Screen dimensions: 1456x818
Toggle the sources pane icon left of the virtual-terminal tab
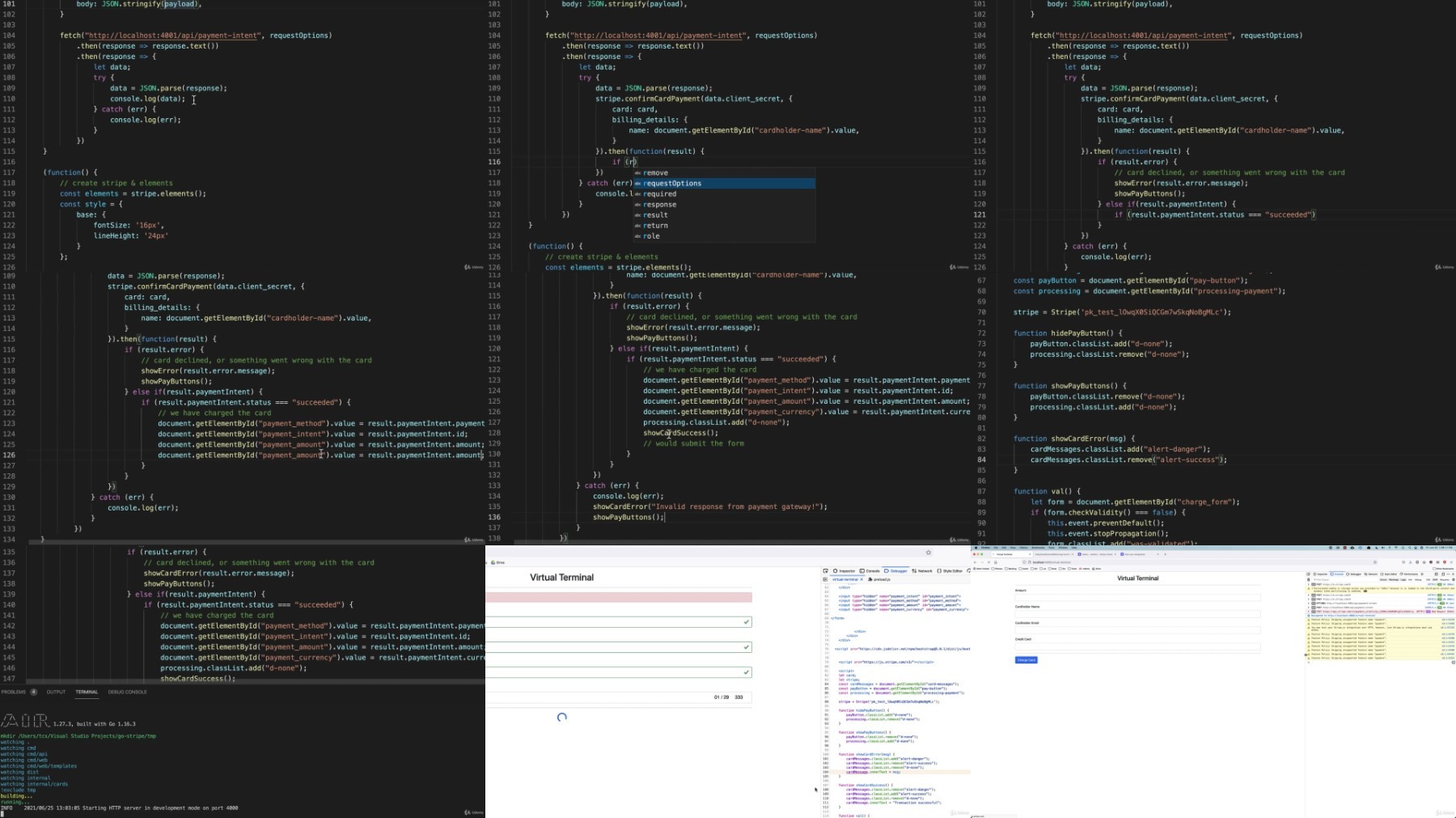825,579
